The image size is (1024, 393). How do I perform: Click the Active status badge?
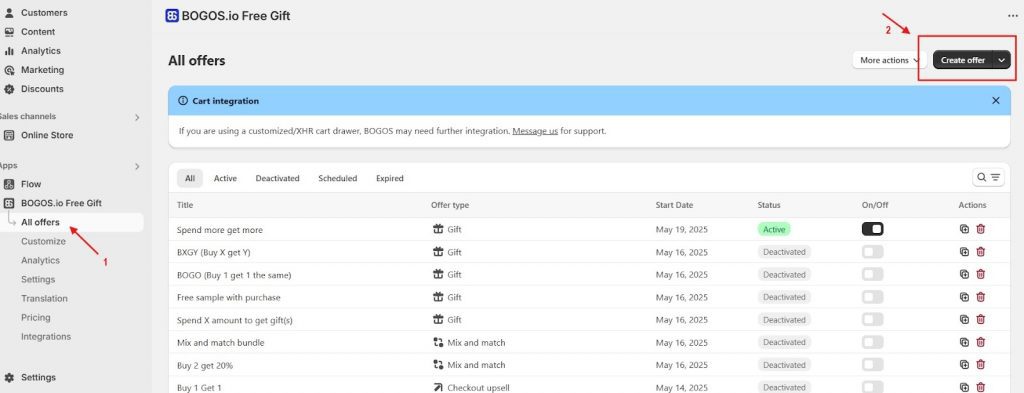[x=774, y=229]
